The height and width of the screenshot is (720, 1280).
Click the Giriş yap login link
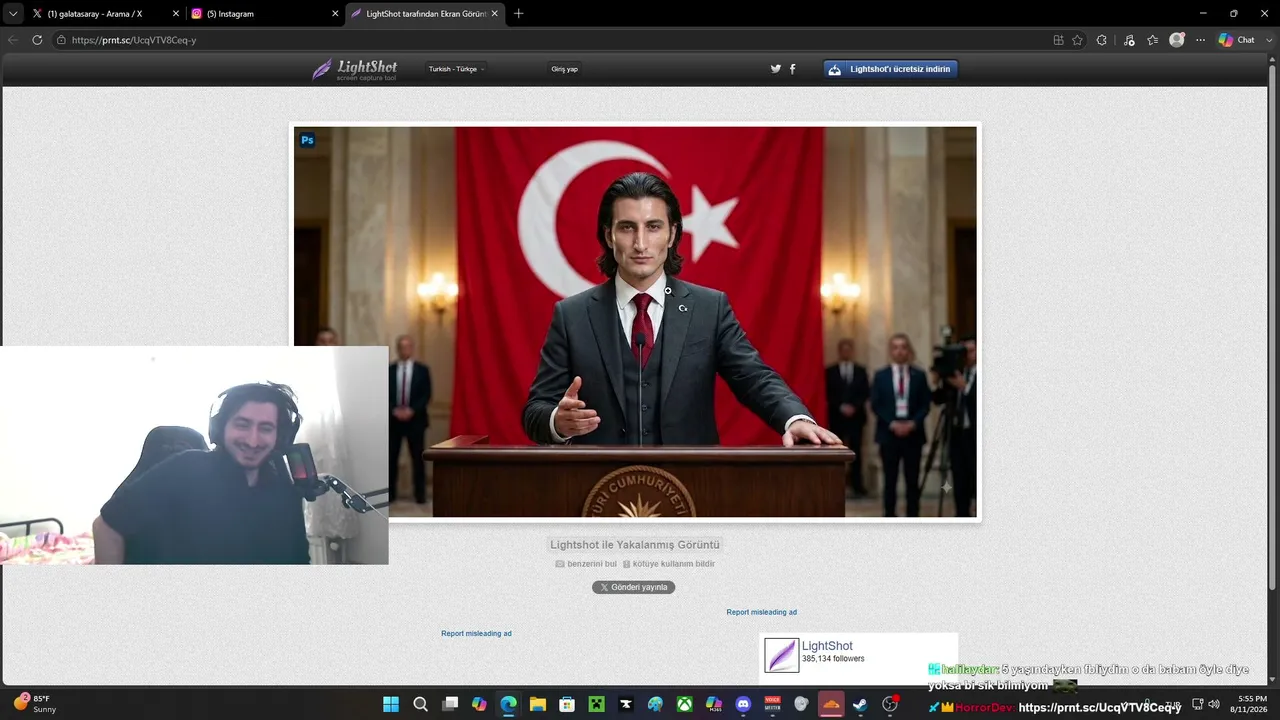565,69
